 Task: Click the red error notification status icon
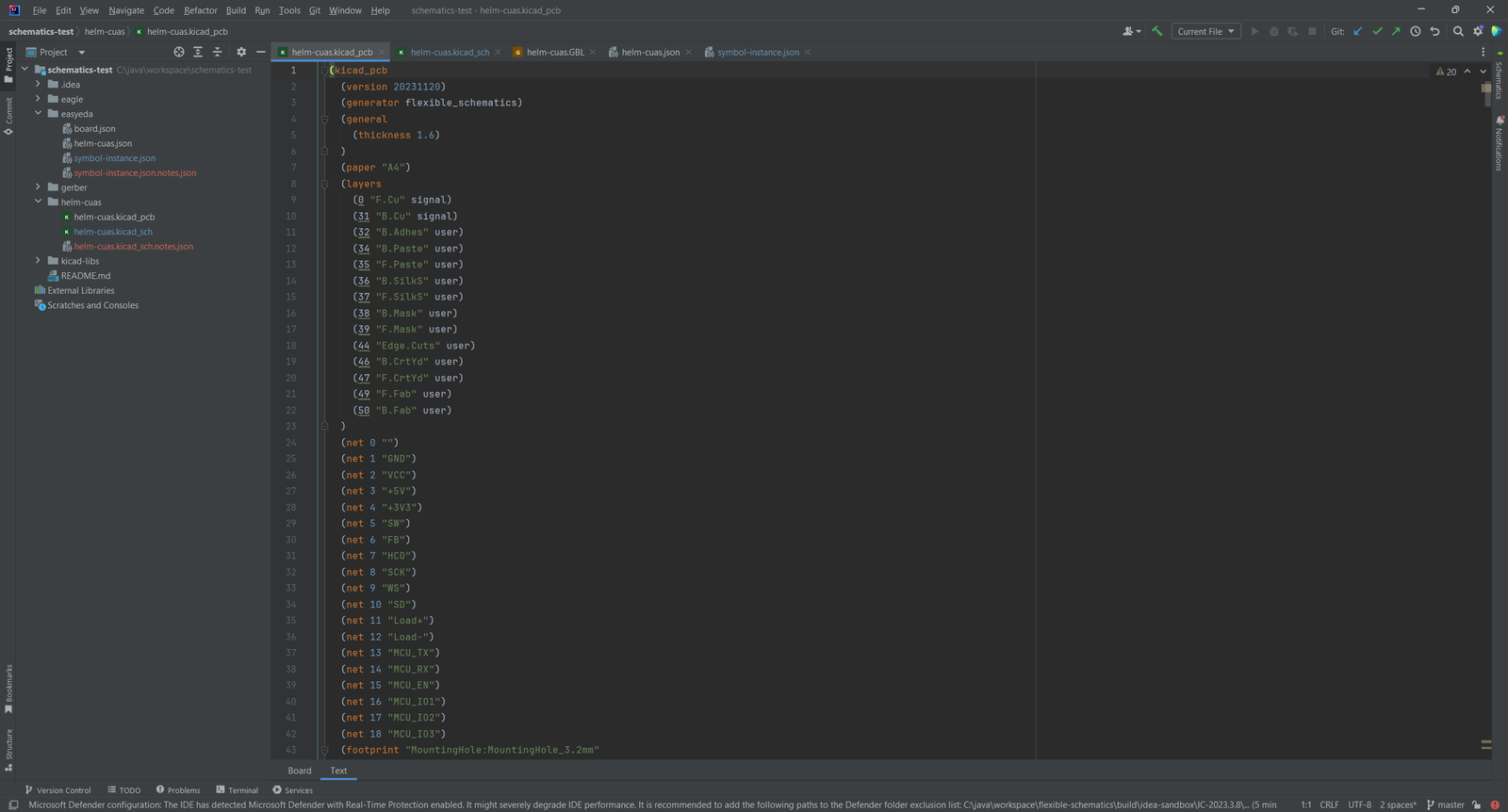tap(1495, 804)
